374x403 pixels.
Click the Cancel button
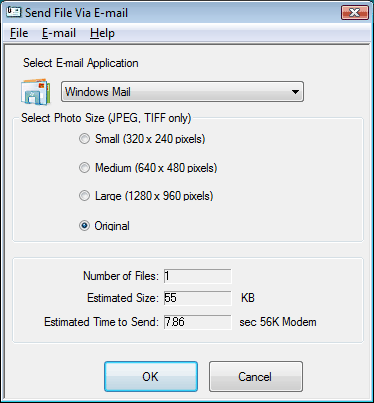256,377
